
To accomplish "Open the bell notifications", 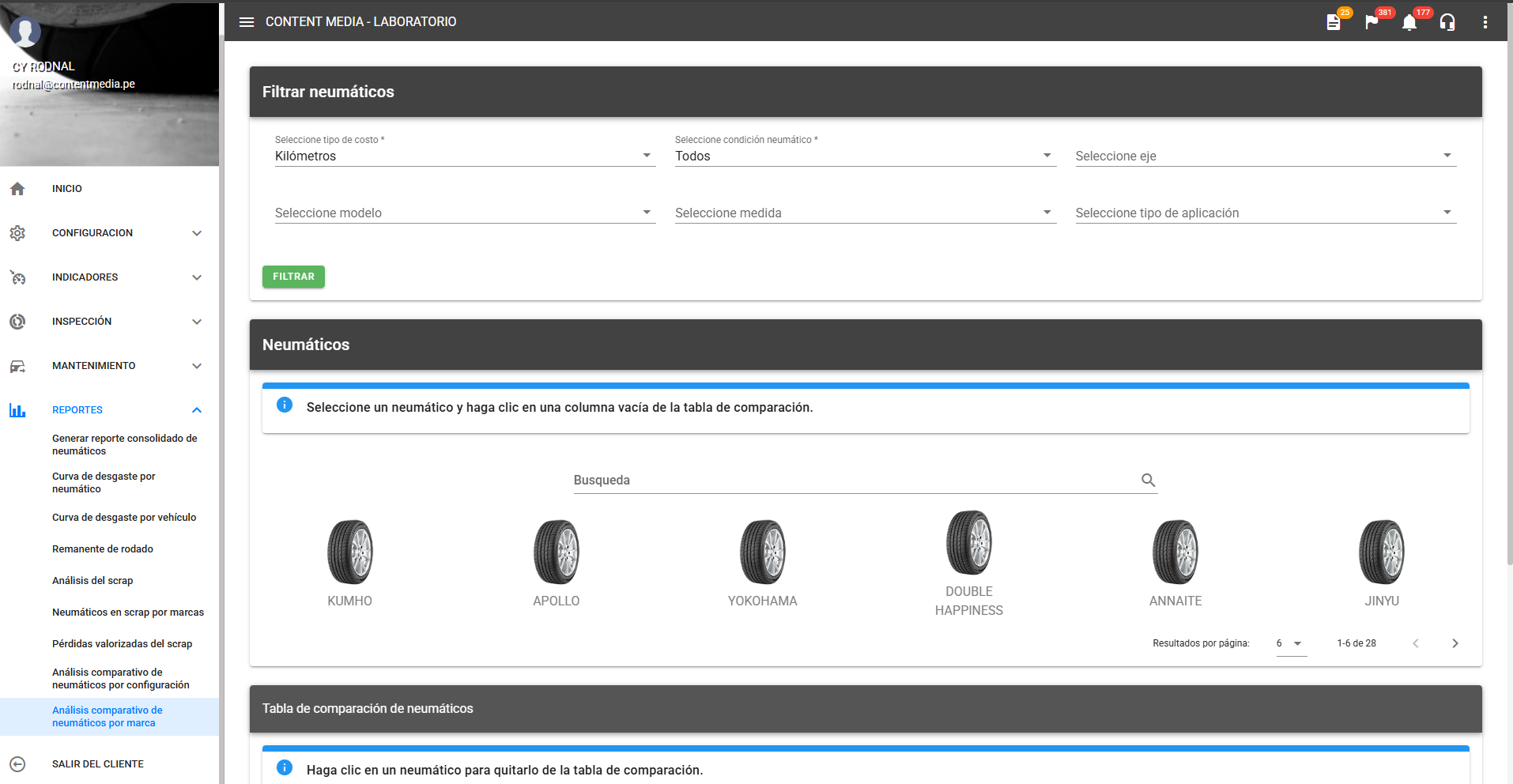I will 1409,22.
